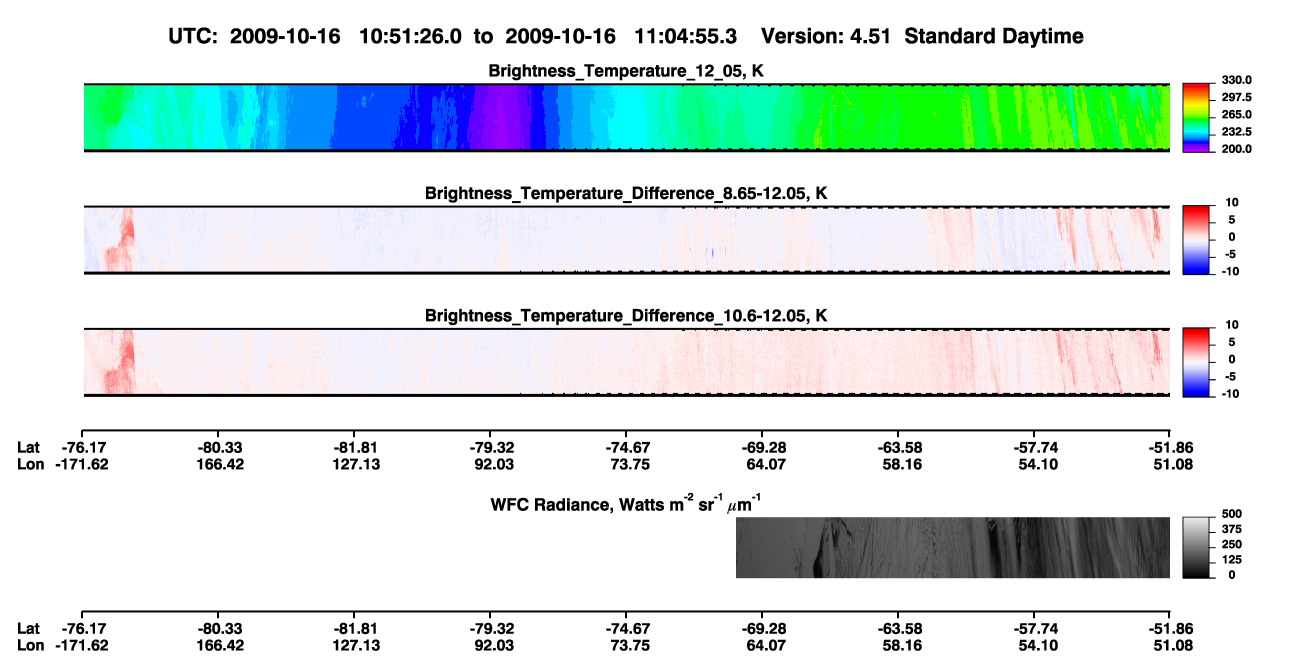Select the 10.6-12.05 difference image strip
The image size is (1300, 667).
coord(626,362)
